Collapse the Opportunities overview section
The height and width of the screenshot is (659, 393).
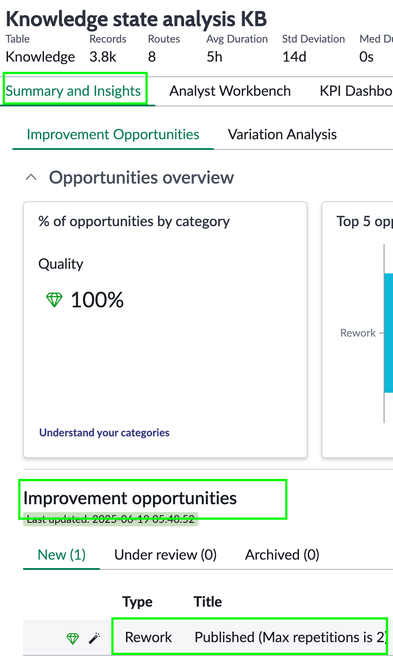pyautogui.click(x=31, y=178)
